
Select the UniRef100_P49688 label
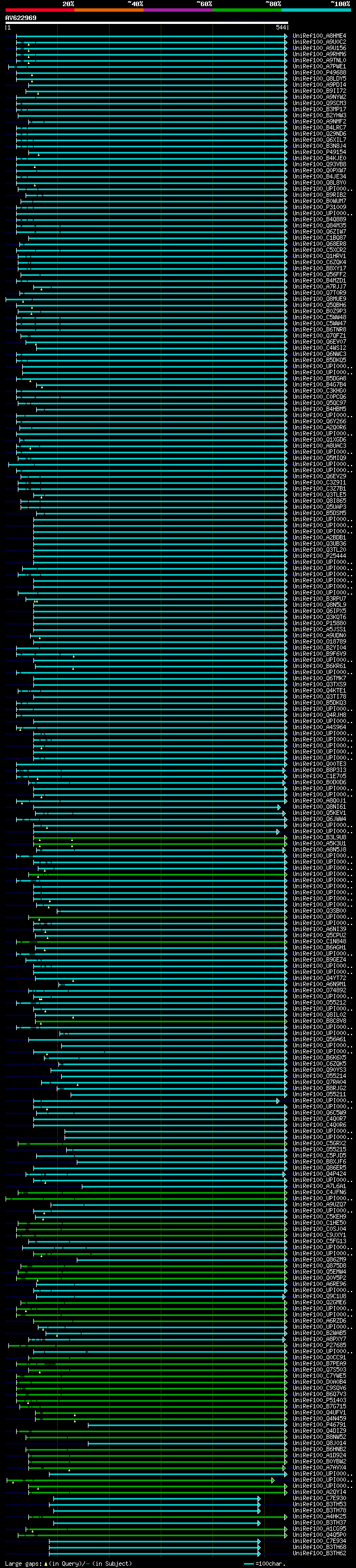click(x=319, y=72)
